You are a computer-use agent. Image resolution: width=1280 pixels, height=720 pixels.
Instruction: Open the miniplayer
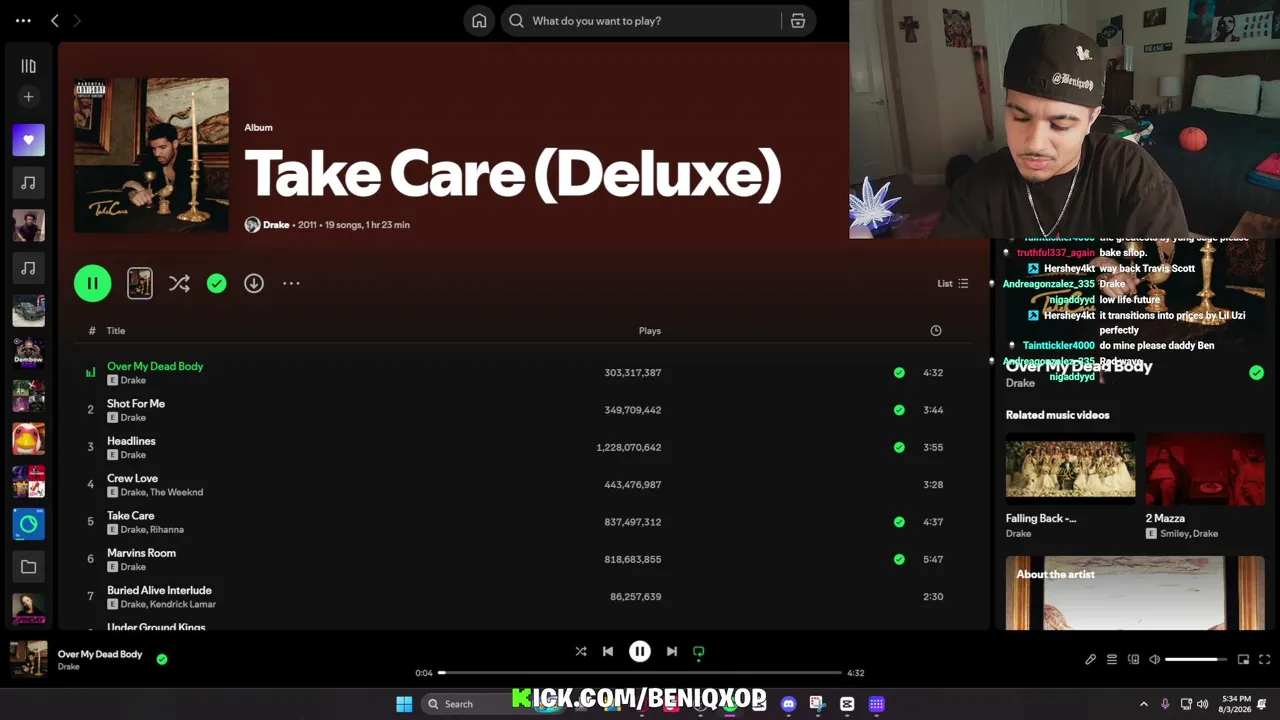pyautogui.click(x=1243, y=659)
